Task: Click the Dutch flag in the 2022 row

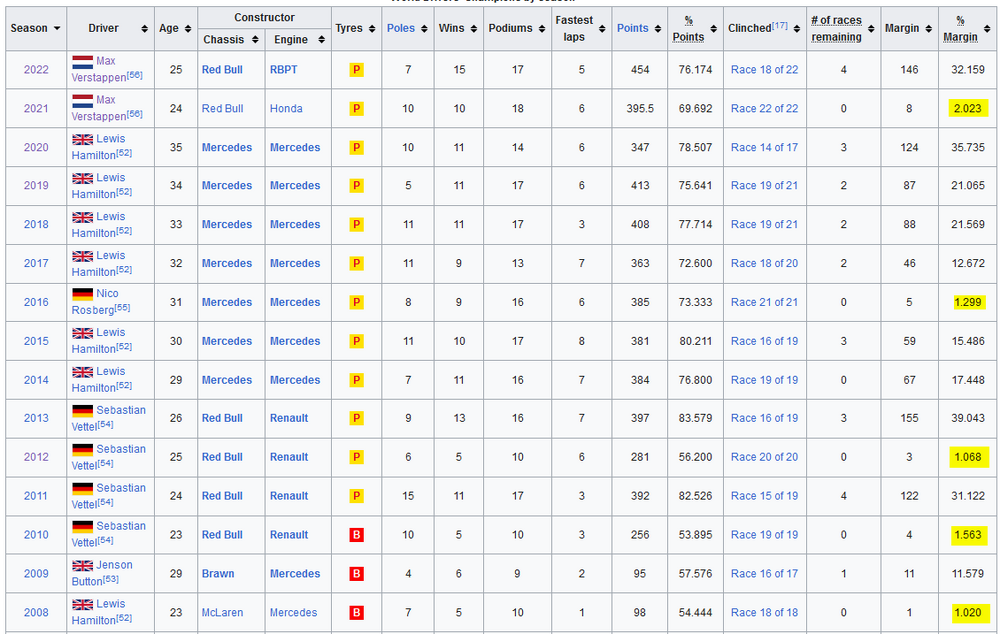Action: [82, 62]
